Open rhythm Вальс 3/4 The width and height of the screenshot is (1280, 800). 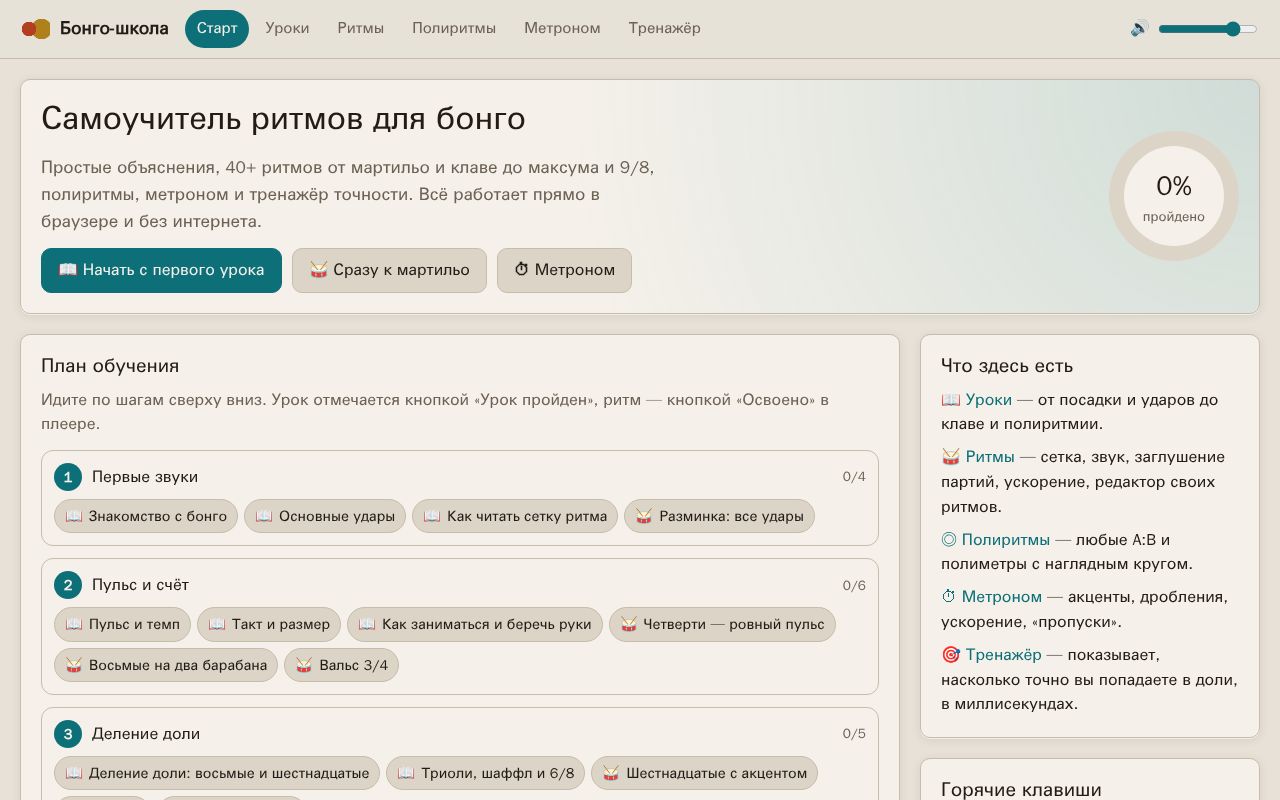341,665
